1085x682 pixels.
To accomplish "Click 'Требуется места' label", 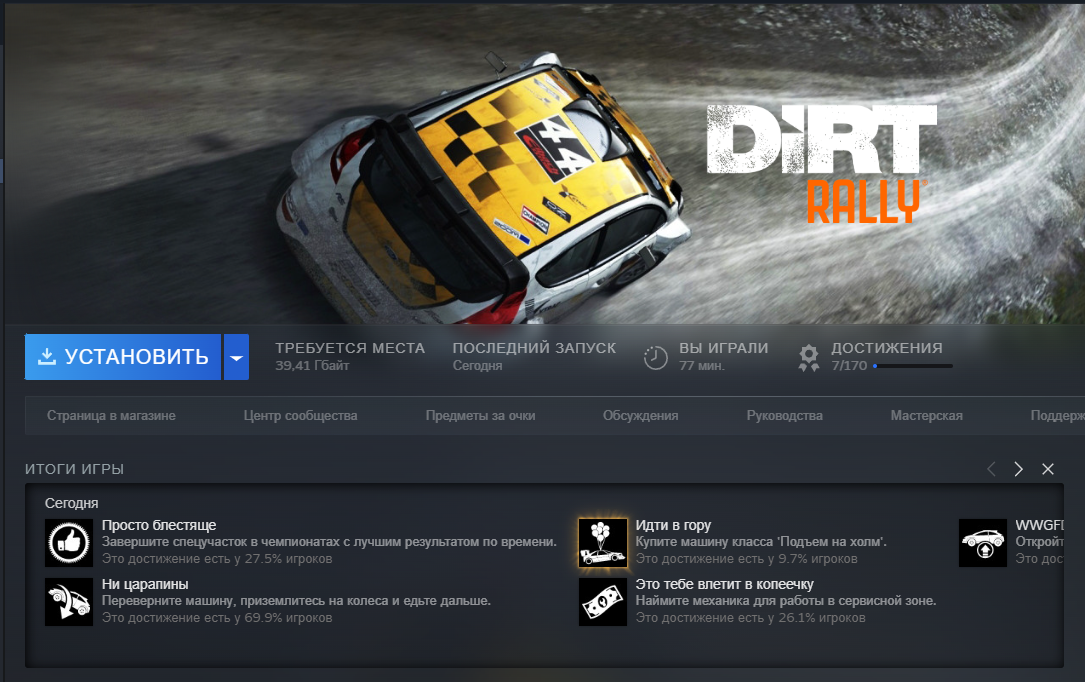I will [350, 348].
